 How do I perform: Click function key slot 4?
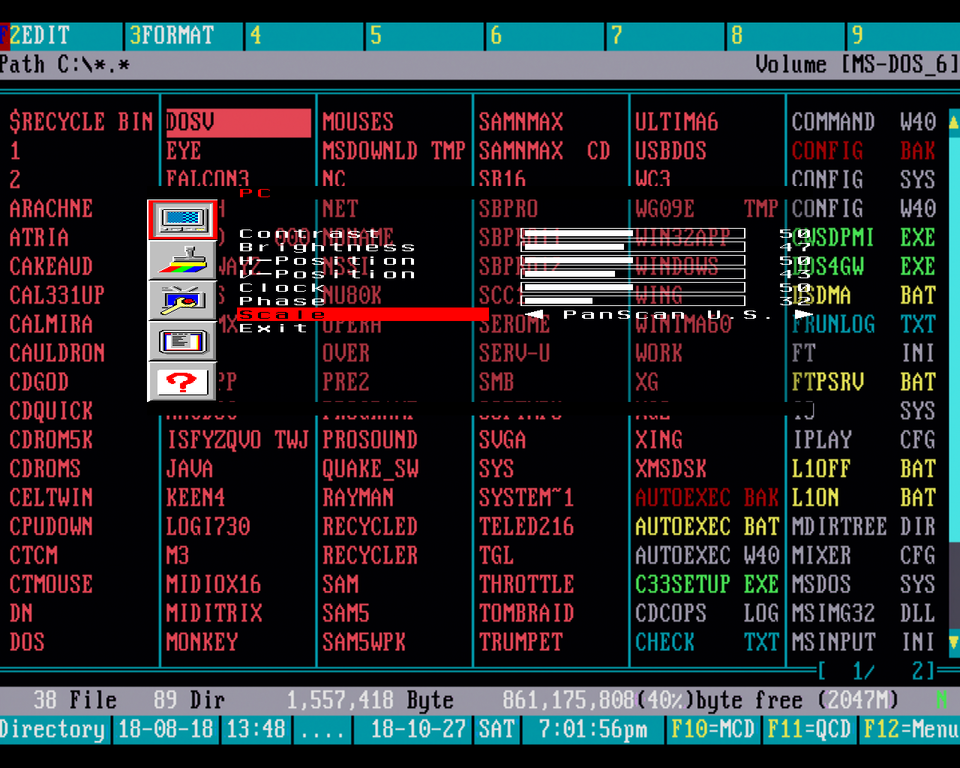(x=304, y=36)
